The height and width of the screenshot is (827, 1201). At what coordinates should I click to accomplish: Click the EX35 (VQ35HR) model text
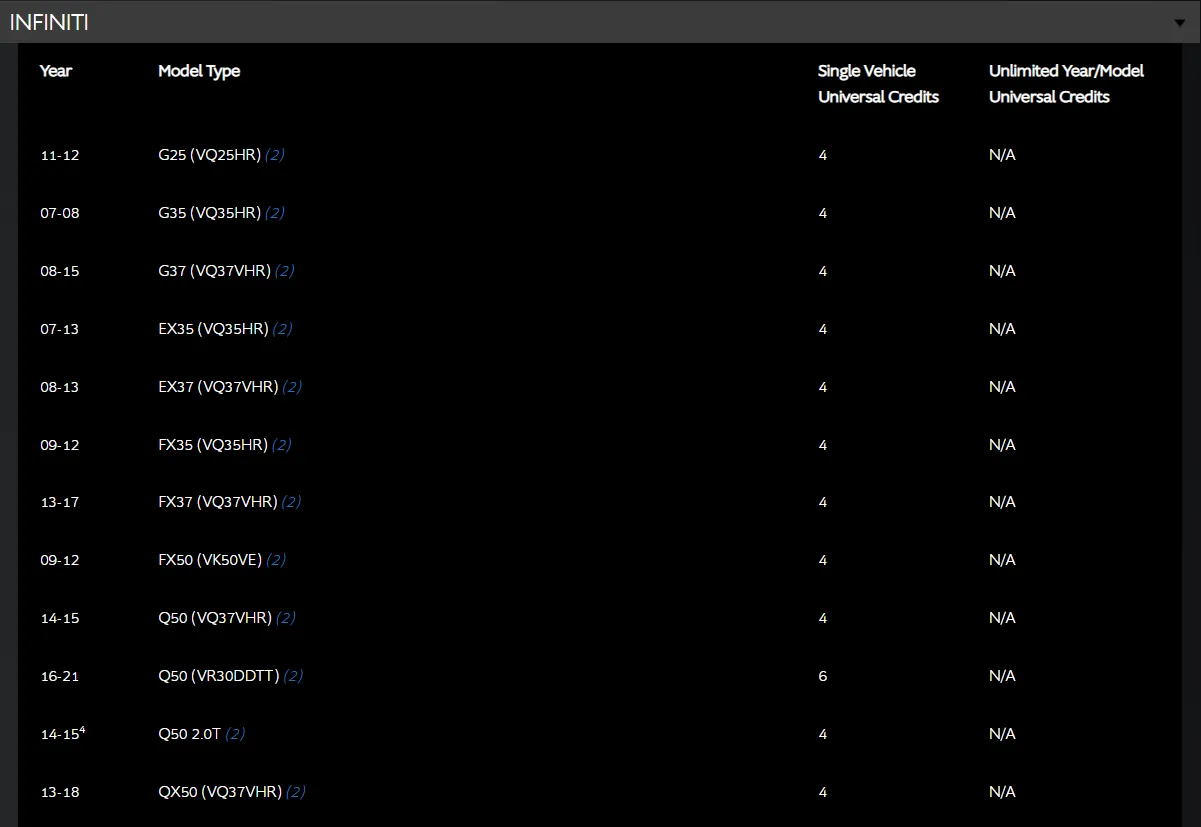point(213,329)
